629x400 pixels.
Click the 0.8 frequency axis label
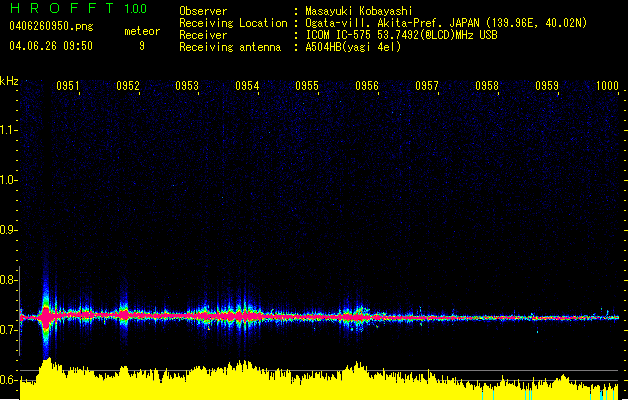[9, 280]
